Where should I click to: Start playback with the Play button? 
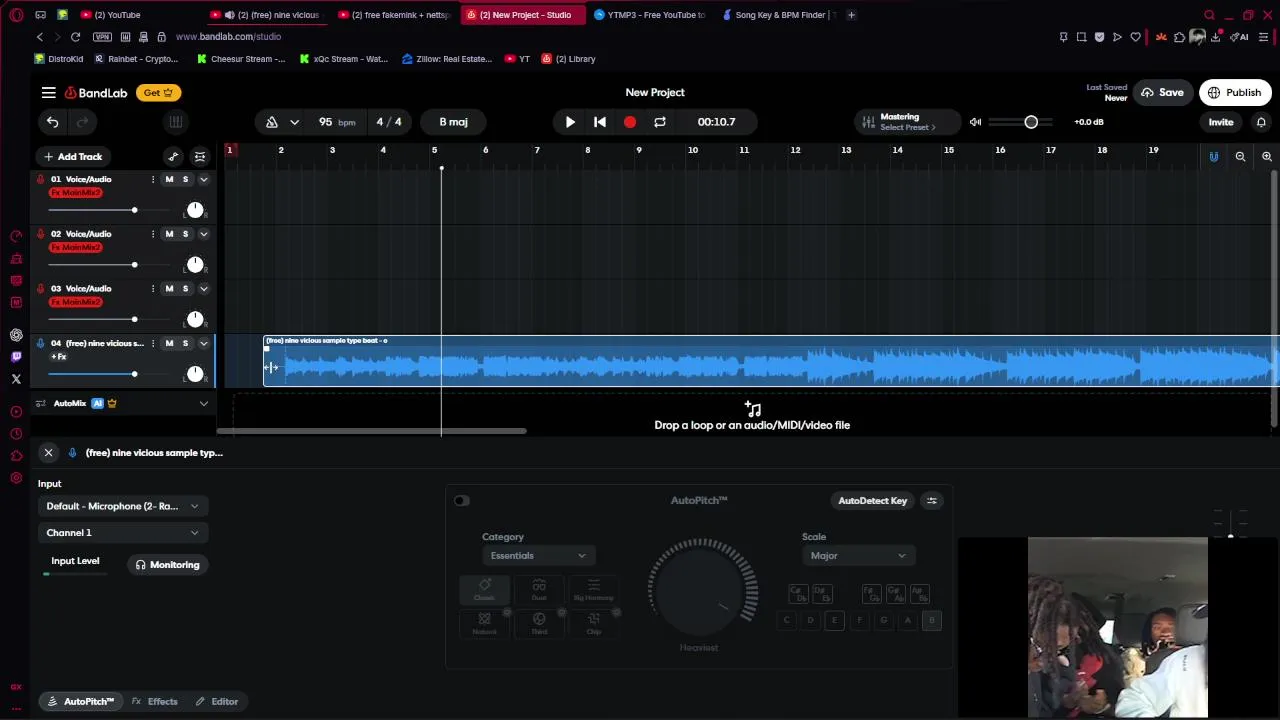click(570, 122)
